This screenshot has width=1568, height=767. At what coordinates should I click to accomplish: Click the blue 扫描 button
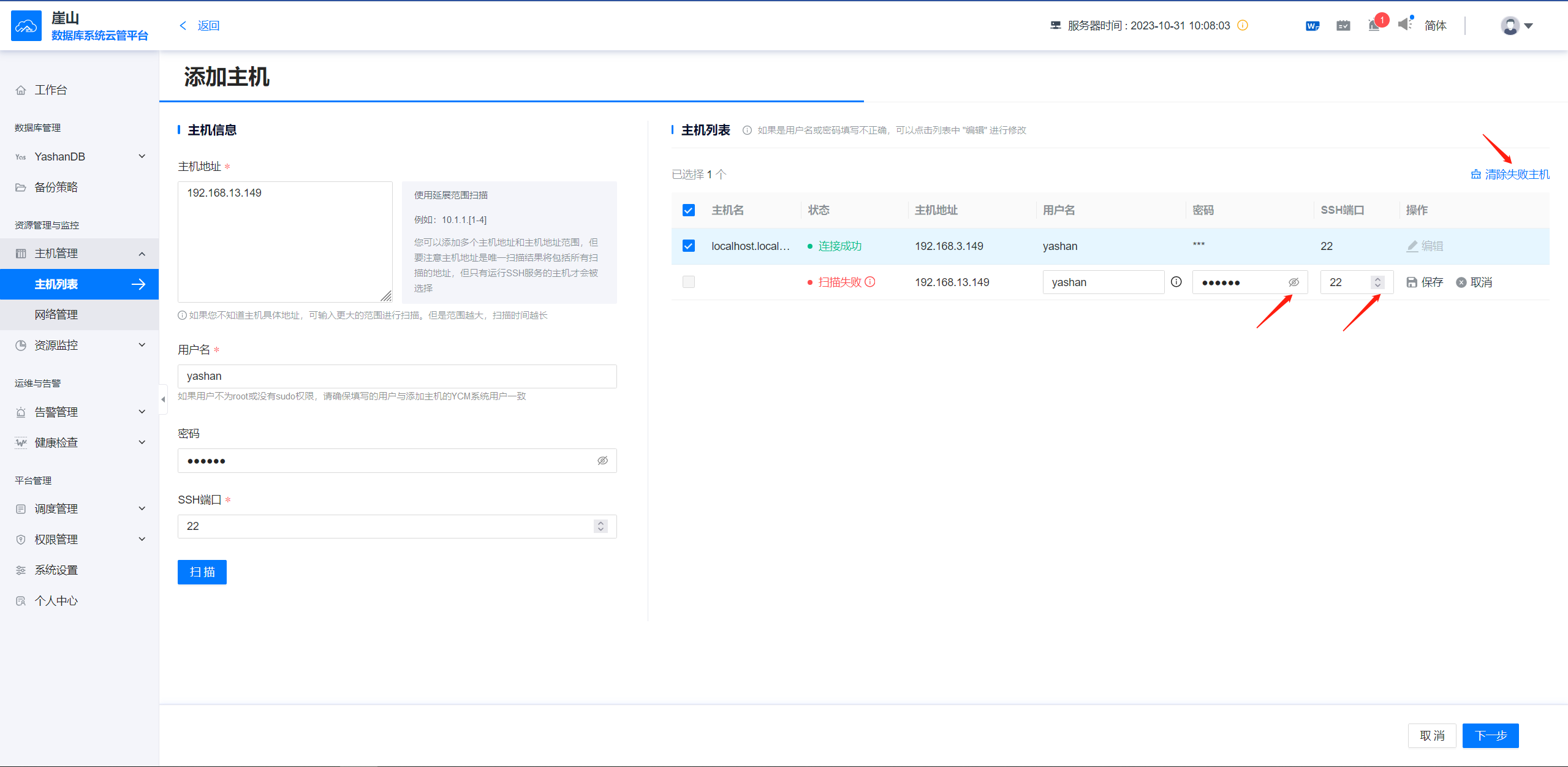pyautogui.click(x=202, y=572)
